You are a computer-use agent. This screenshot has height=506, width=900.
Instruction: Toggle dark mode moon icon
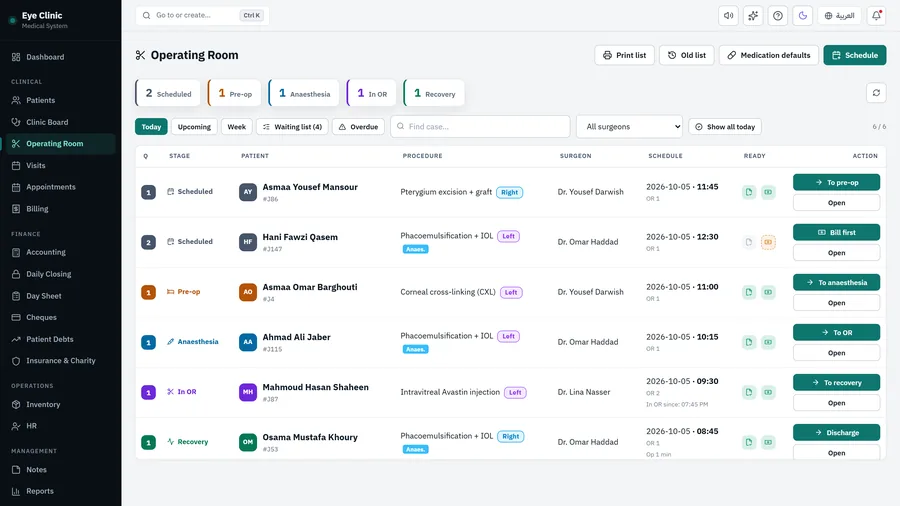pos(802,15)
